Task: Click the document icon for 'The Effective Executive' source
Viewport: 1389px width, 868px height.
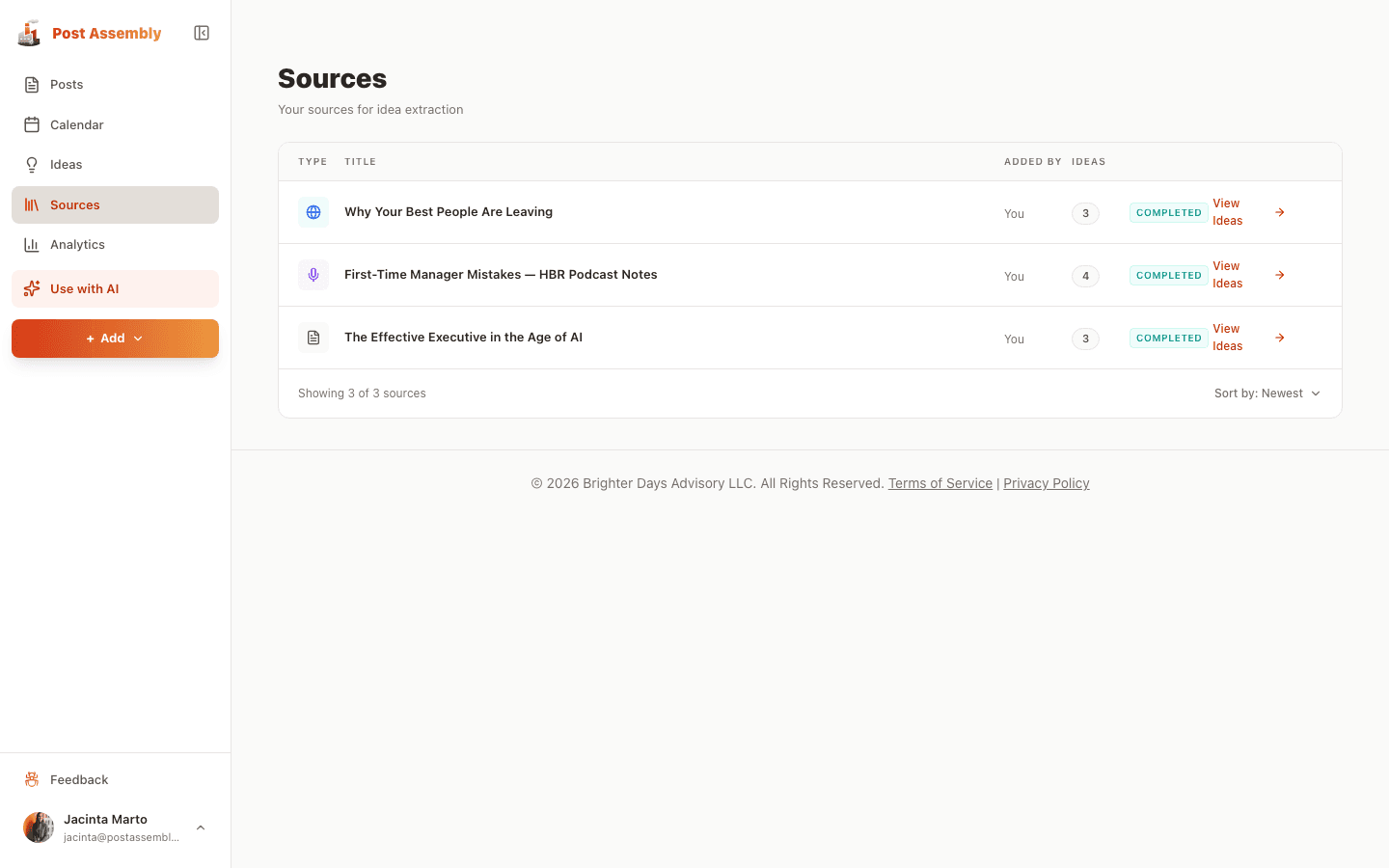Action: (313, 337)
